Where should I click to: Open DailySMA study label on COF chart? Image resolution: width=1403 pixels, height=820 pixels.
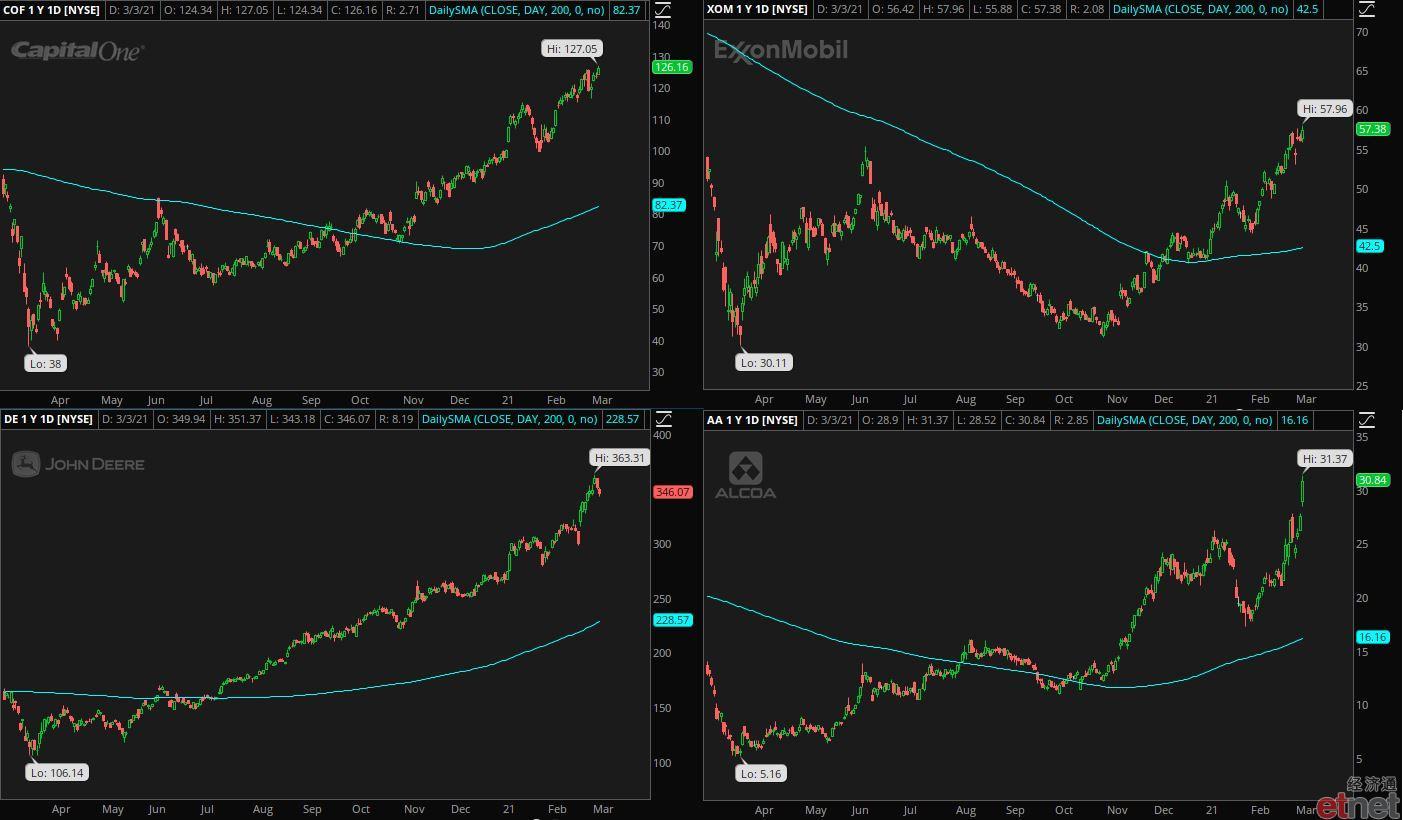[x=515, y=10]
